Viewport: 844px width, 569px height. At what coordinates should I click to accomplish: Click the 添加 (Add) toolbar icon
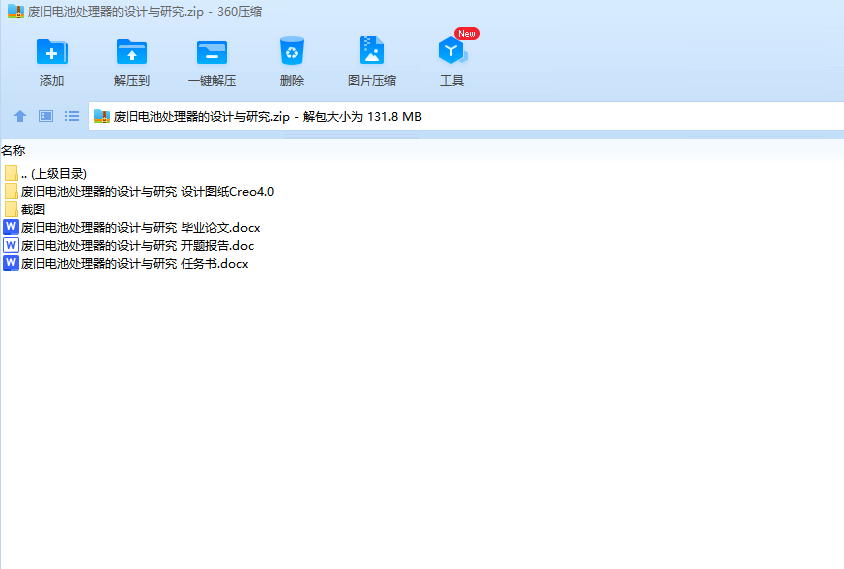click(52, 53)
